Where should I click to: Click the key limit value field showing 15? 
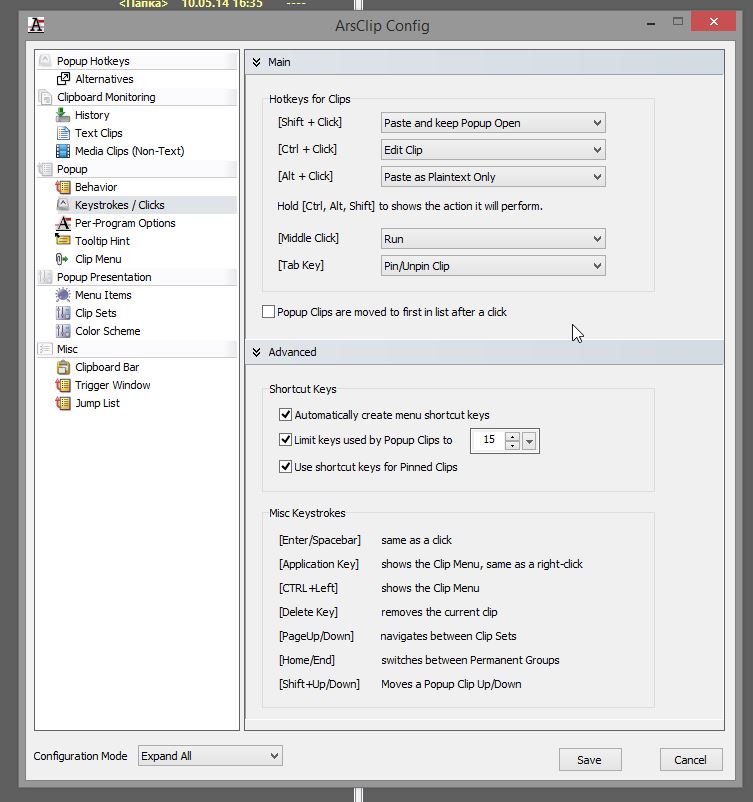click(489, 440)
